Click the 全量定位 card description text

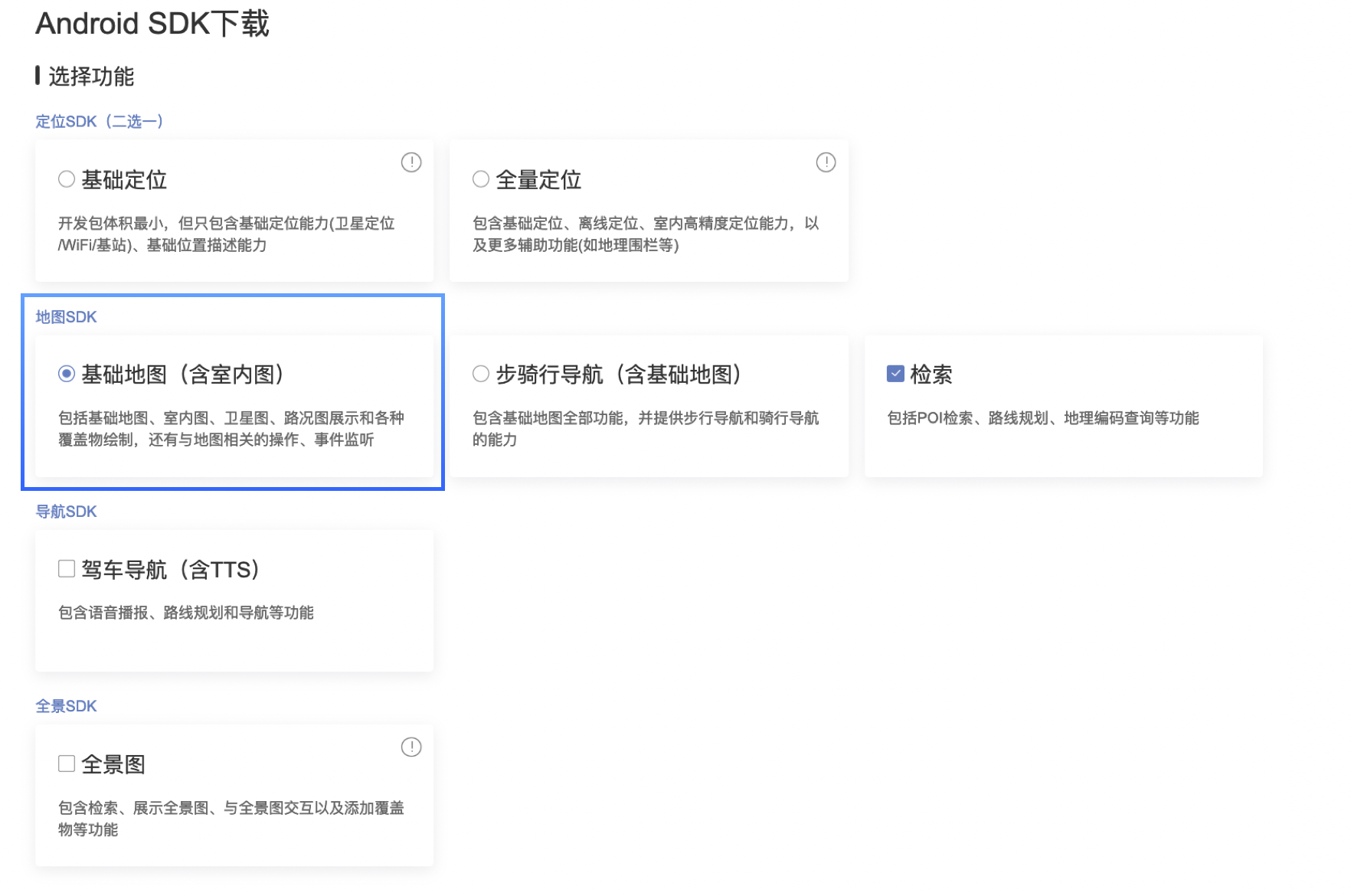click(x=646, y=234)
